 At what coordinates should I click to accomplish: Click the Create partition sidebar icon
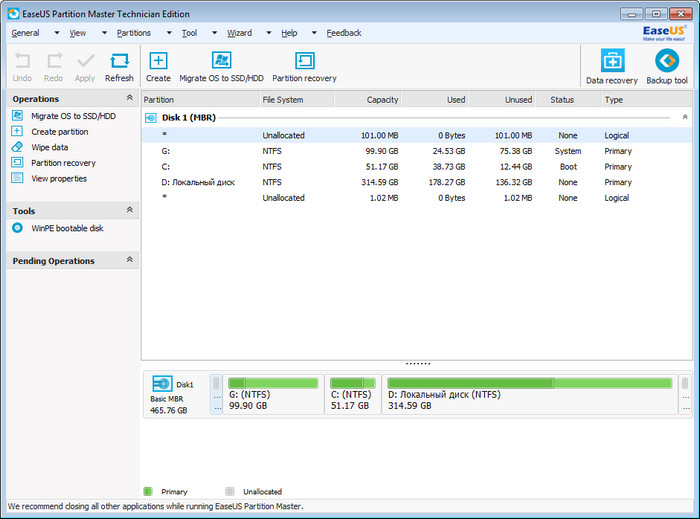coord(17,131)
